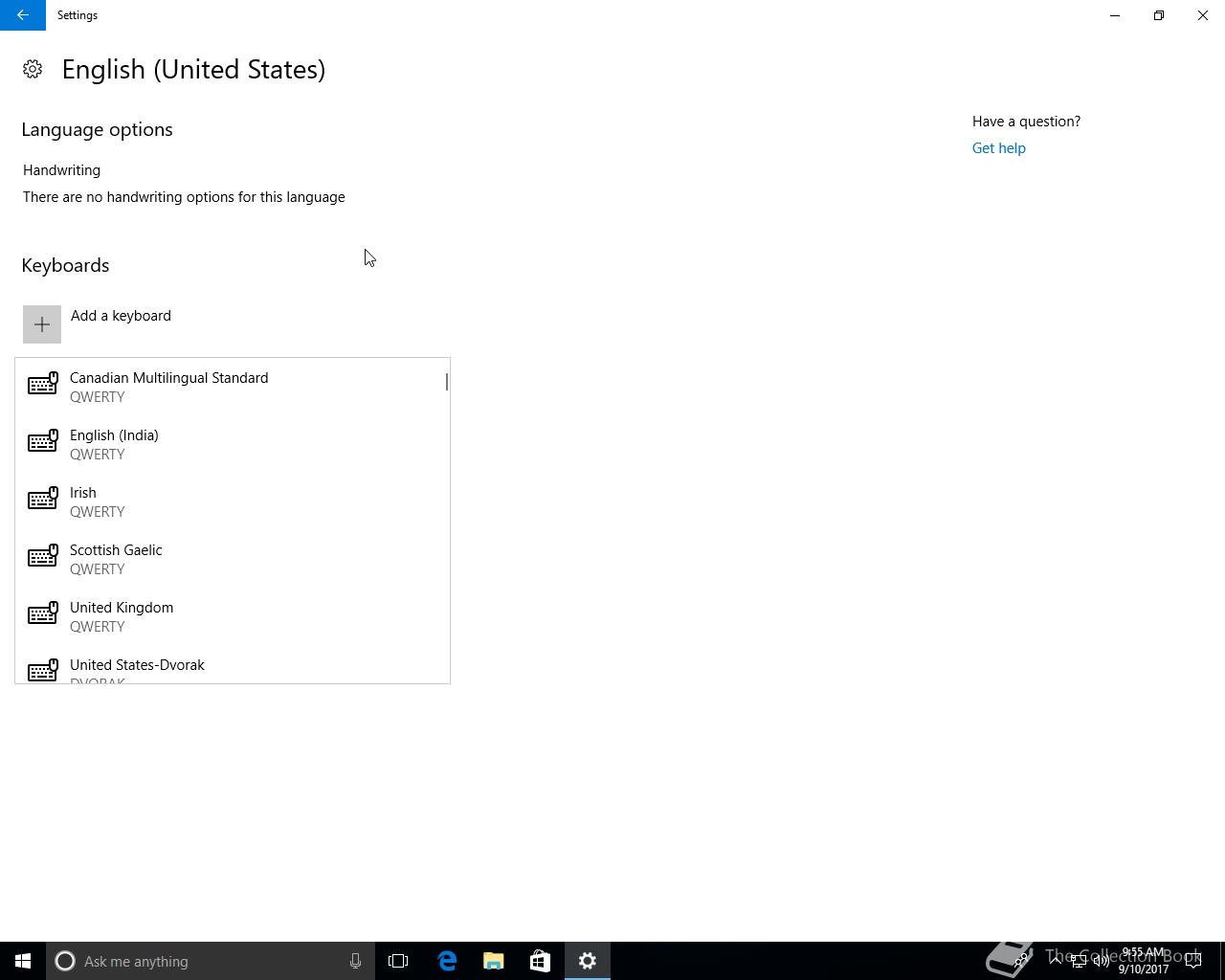Click the gear icon beside English (United States)
Screen dimensions: 1225x980
coord(33,69)
